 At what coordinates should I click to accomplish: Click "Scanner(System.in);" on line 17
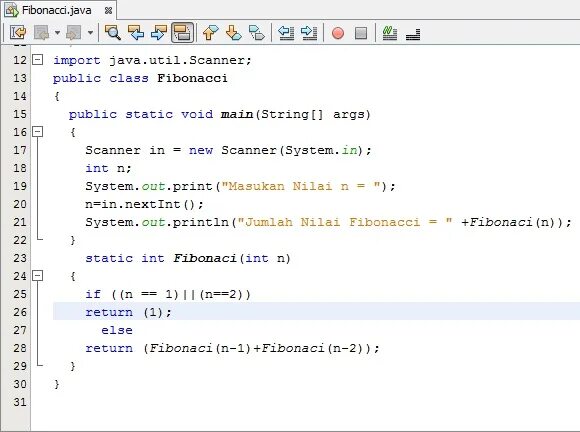click(x=296, y=150)
